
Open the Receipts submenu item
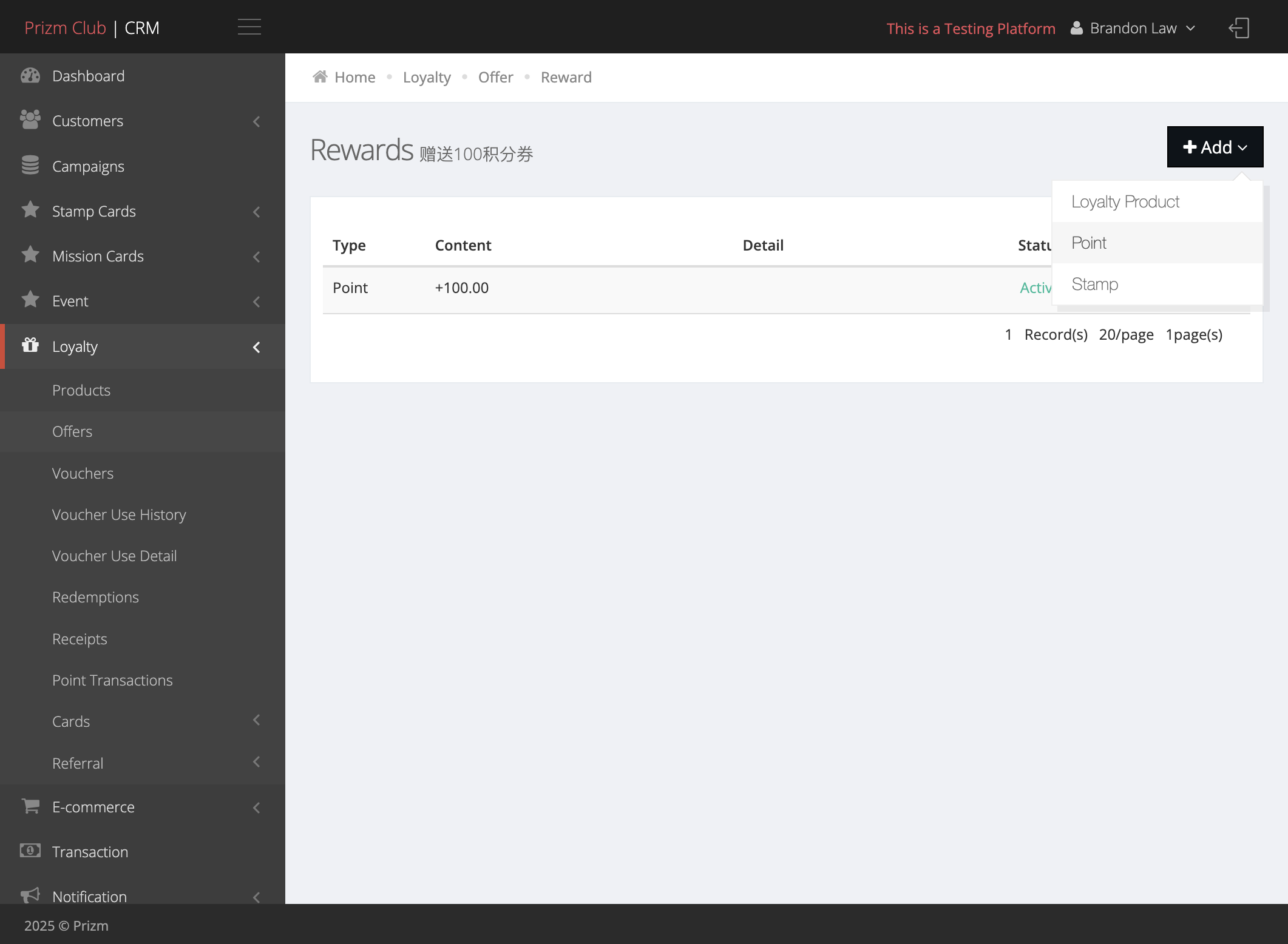click(x=143, y=639)
